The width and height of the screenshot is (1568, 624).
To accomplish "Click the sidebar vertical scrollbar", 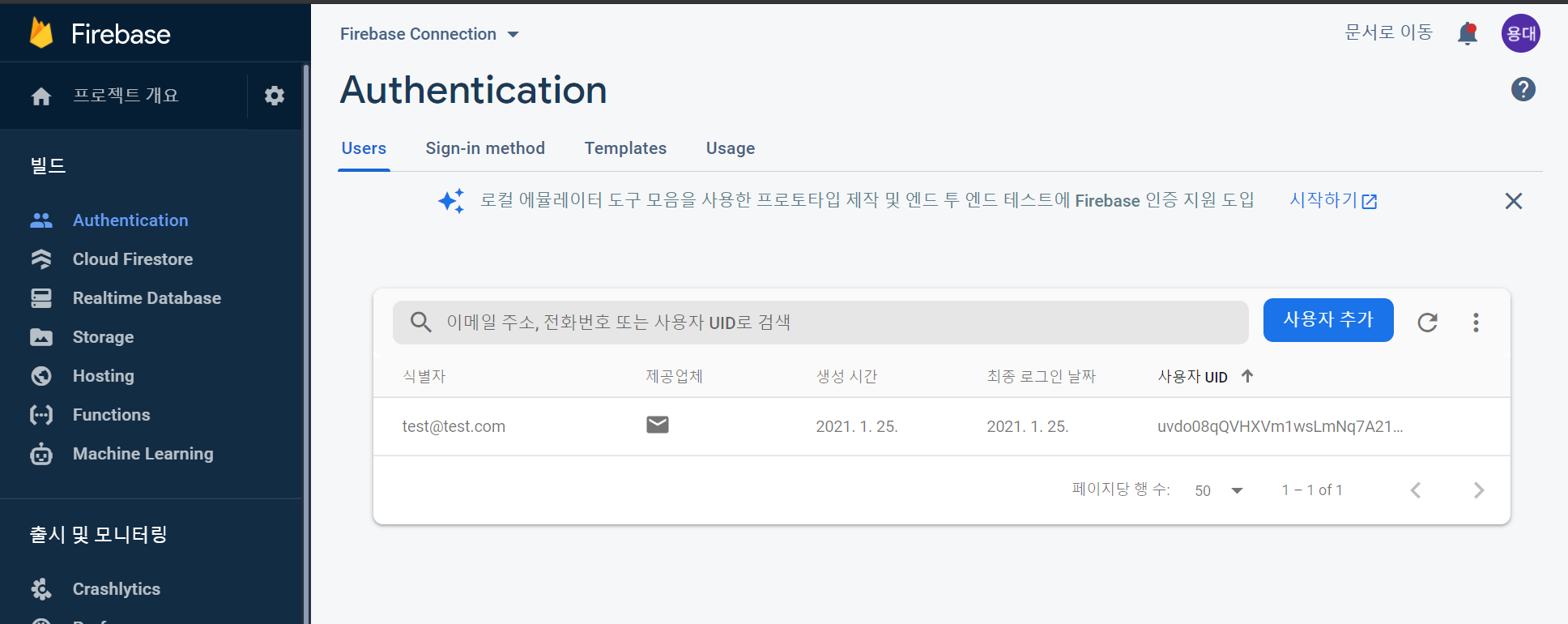I will click(306, 344).
